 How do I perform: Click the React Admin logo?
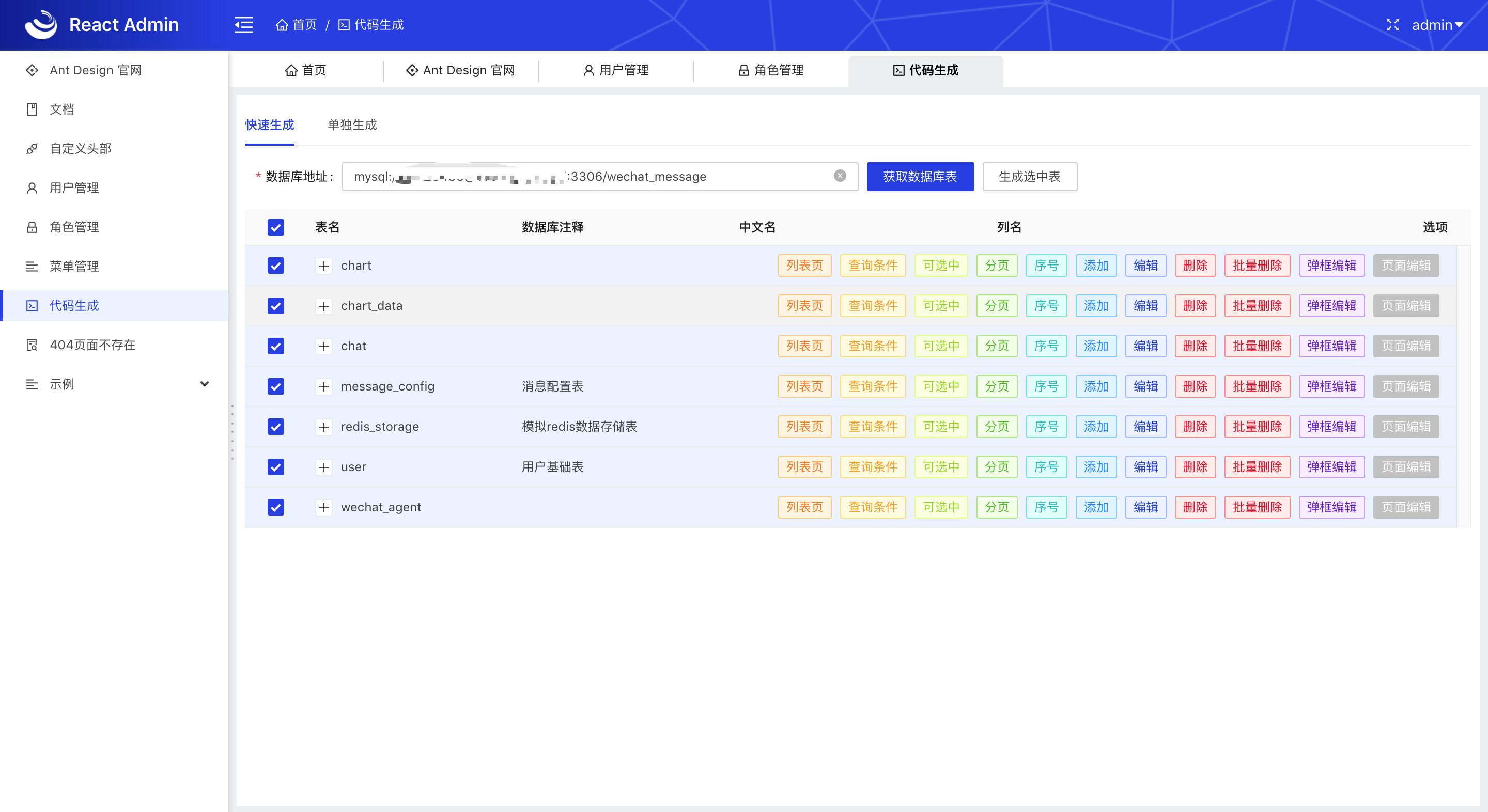40,25
